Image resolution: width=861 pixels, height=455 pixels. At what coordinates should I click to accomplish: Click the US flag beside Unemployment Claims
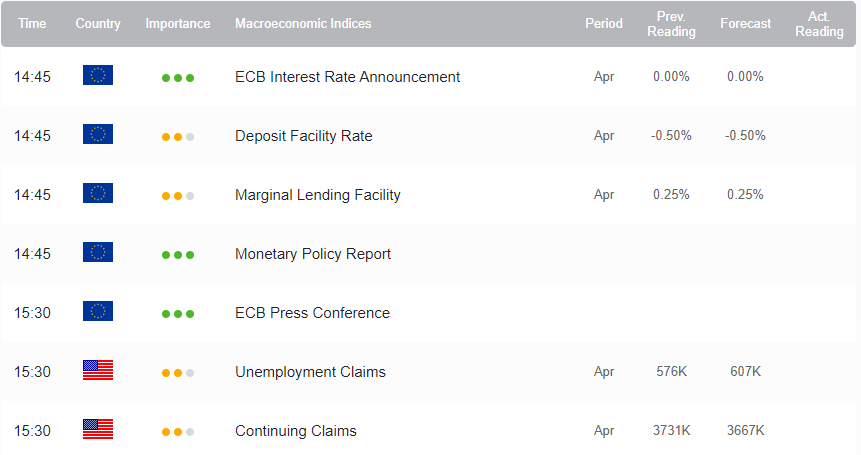pos(98,370)
